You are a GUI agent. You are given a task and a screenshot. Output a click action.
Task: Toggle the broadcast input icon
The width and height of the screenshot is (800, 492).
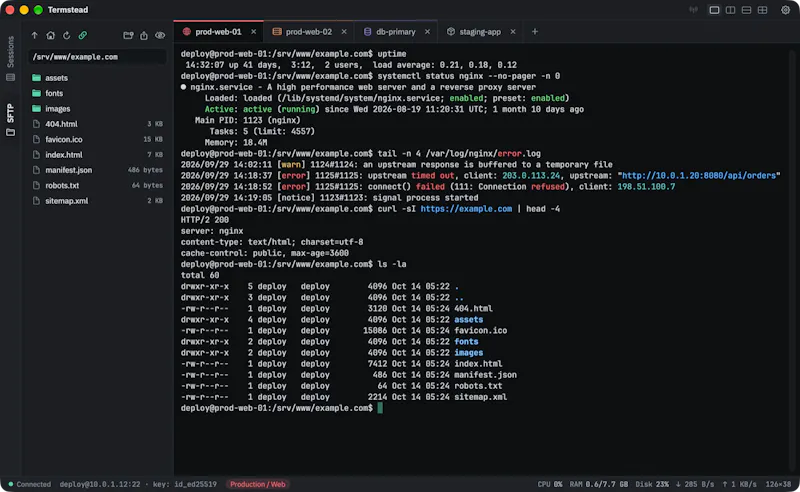pos(693,10)
